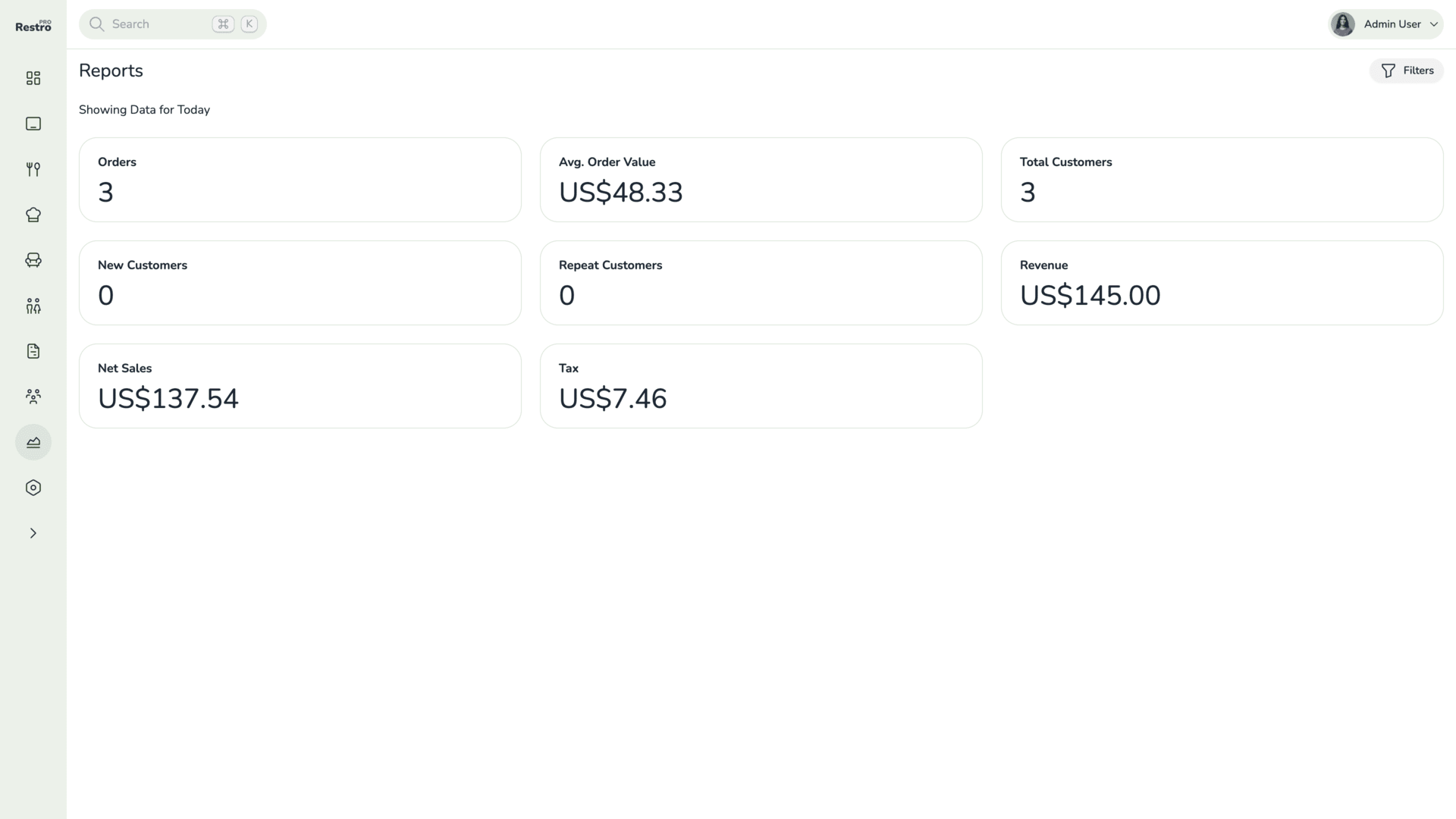Open the users group icon in sidebar
The image size is (1456, 819).
pos(33,397)
